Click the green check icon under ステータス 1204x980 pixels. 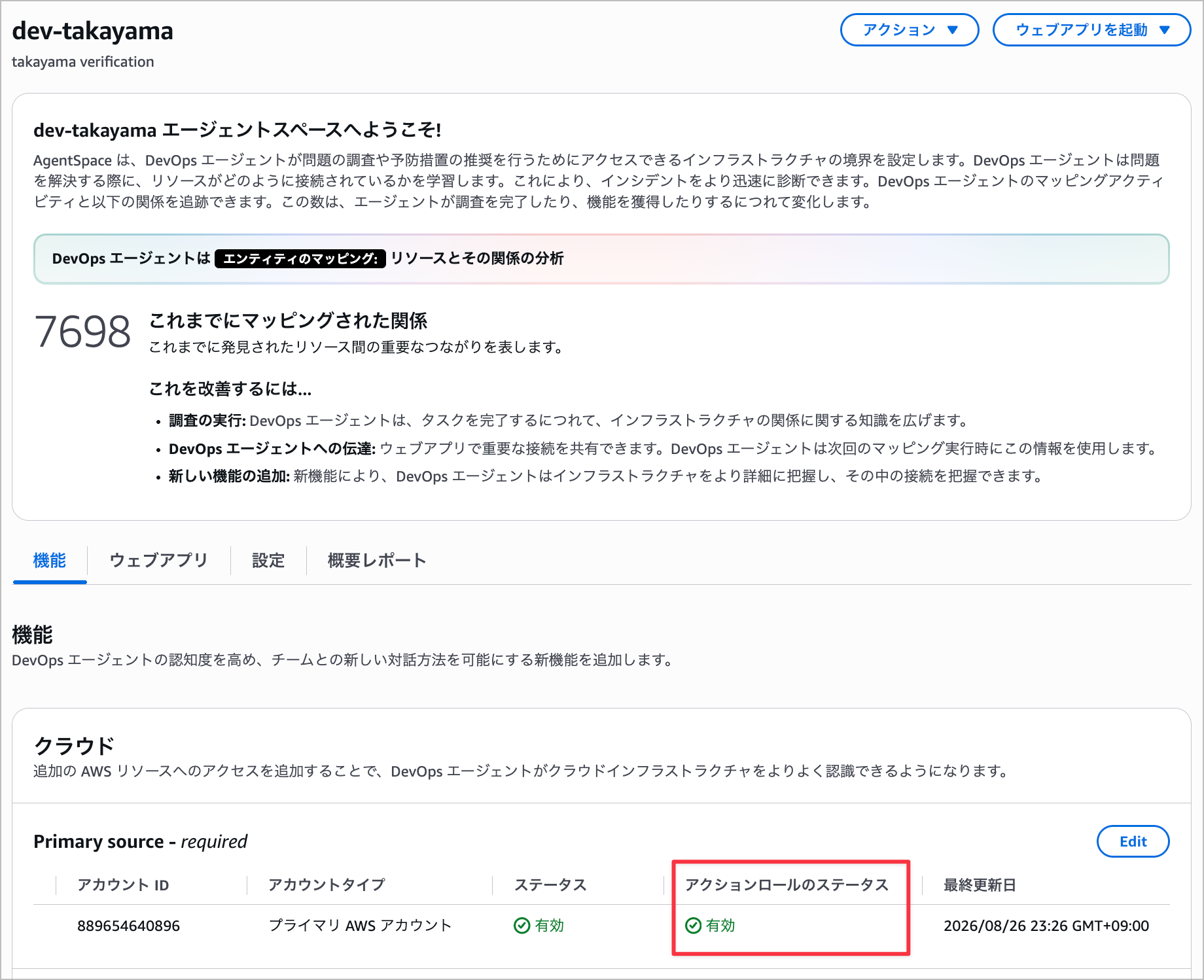point(522,926)
